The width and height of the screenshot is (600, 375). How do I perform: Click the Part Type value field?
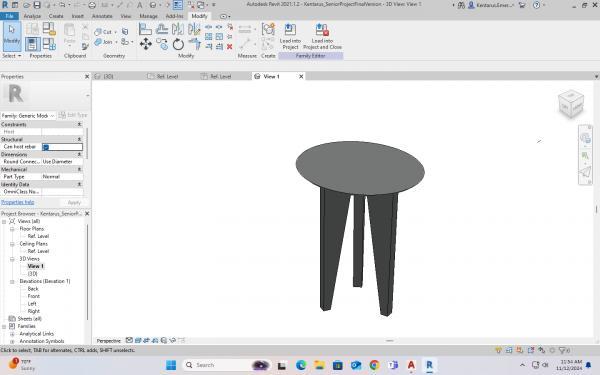tap(62, 177)
